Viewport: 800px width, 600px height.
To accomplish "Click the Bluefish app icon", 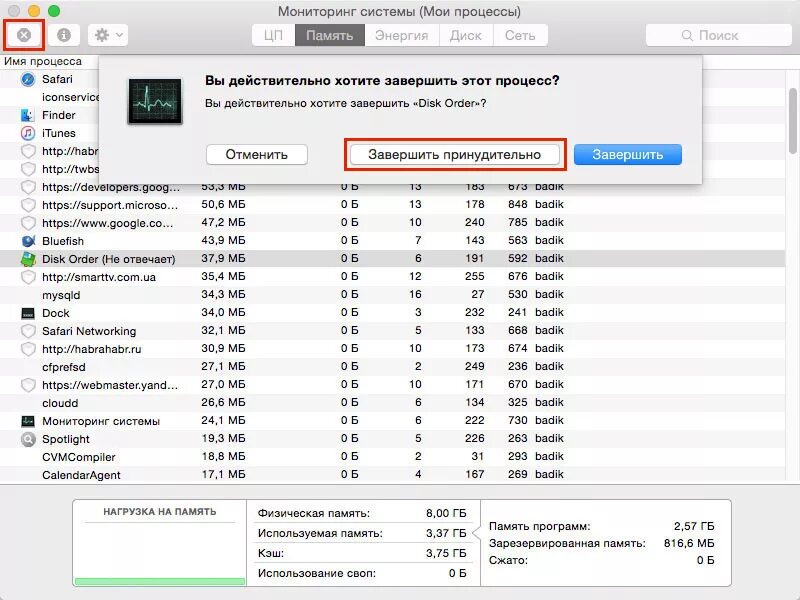I will tap(28, 241).
